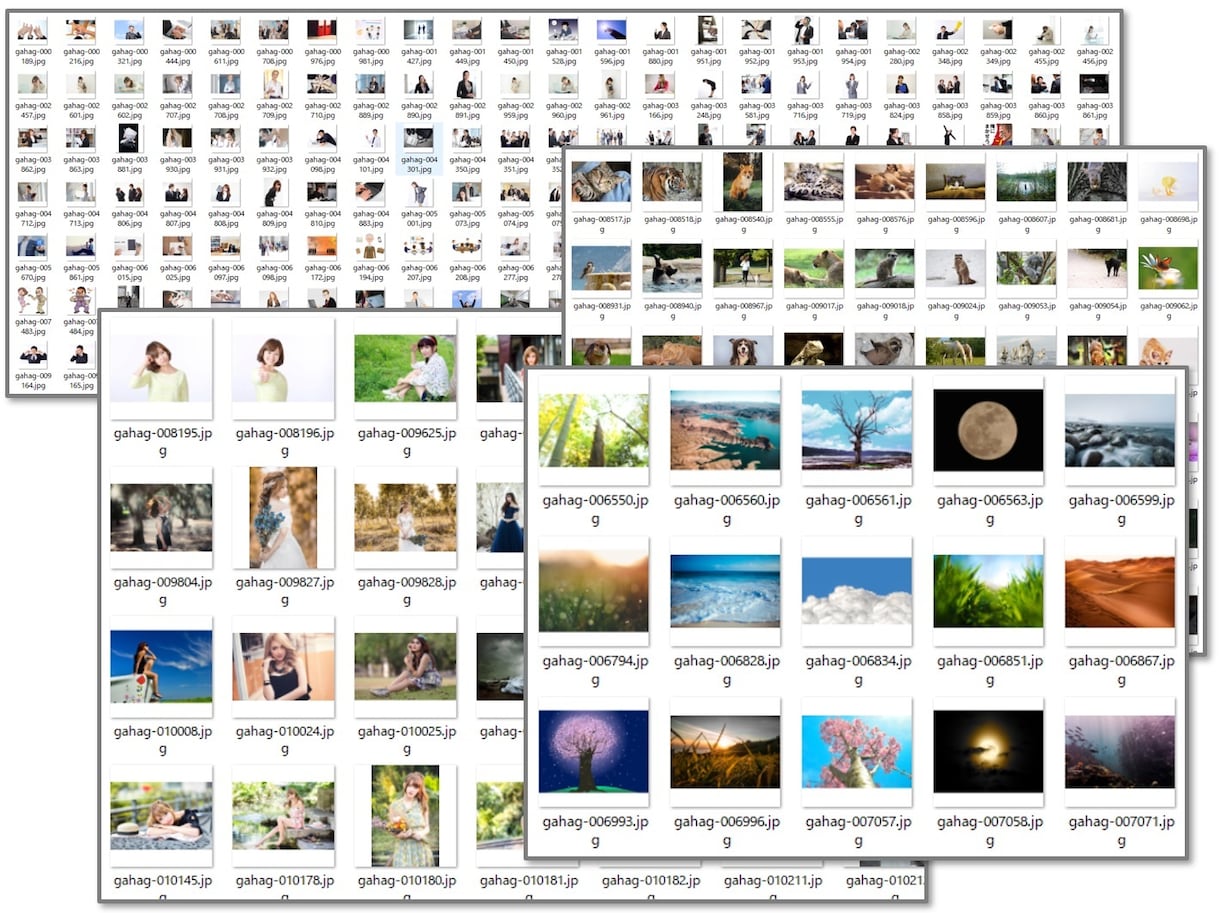Screen dimensions: 1220x913
Task: Open the lioness photo gahag-009017.jpg
Action: pos(813,268)
